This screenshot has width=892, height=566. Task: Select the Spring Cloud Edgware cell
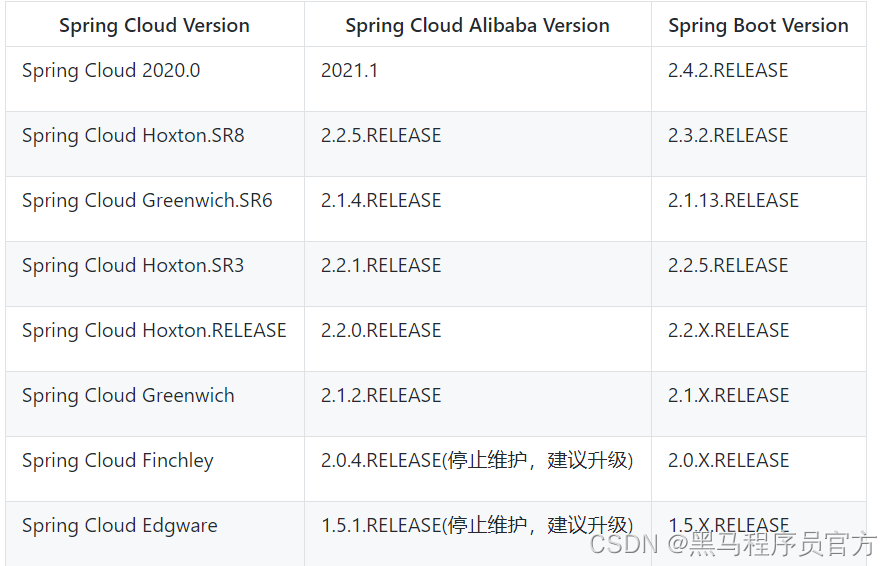pyautogui.click(x=120, y=526)
